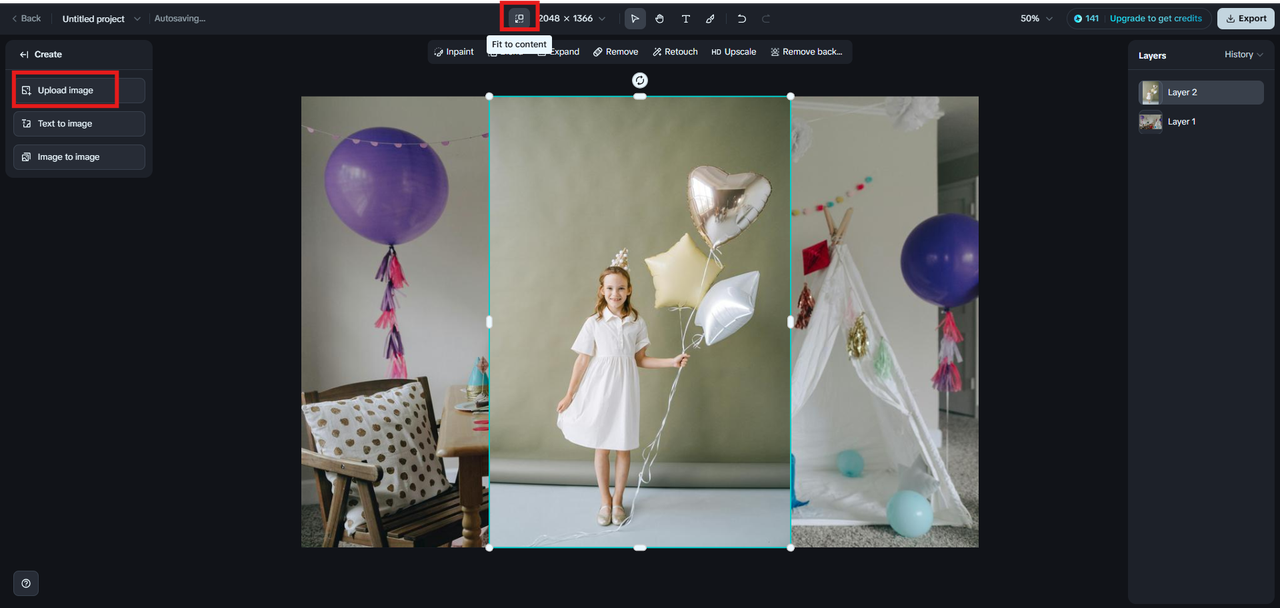Choose the Retouch tool
Image resolution: width=1280 pixels, height=608 pixels.
675,52
